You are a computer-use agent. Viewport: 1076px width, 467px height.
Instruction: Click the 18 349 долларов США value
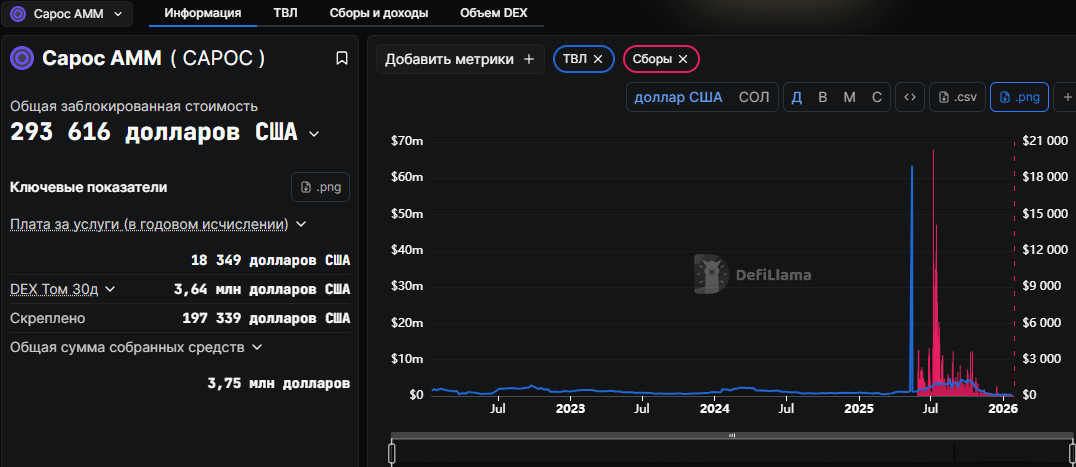pos(270,261)
